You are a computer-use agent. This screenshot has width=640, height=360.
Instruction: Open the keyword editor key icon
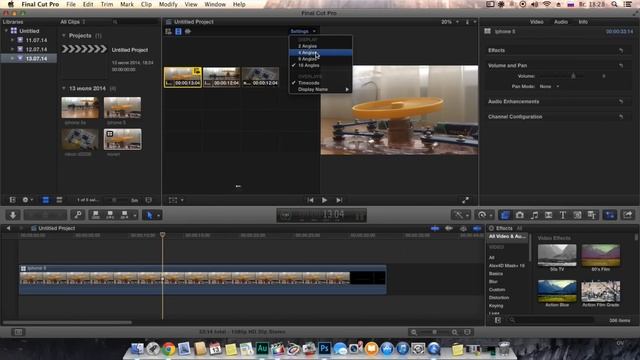[78, 215]
